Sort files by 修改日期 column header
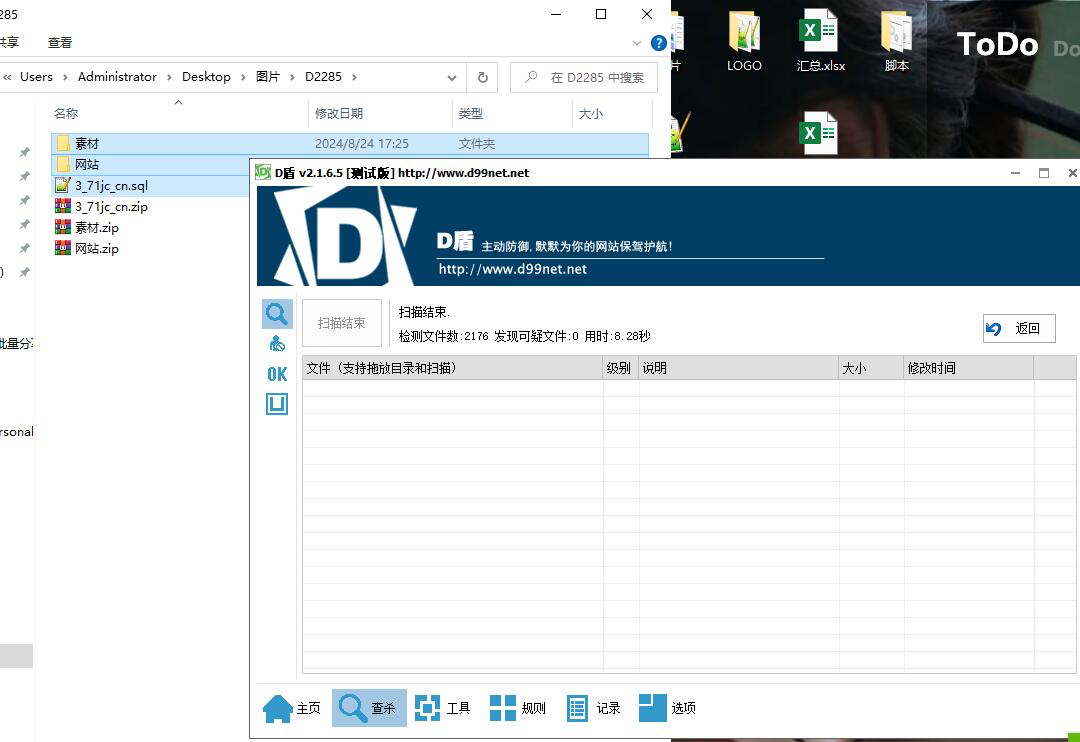 tap(340, 114)
